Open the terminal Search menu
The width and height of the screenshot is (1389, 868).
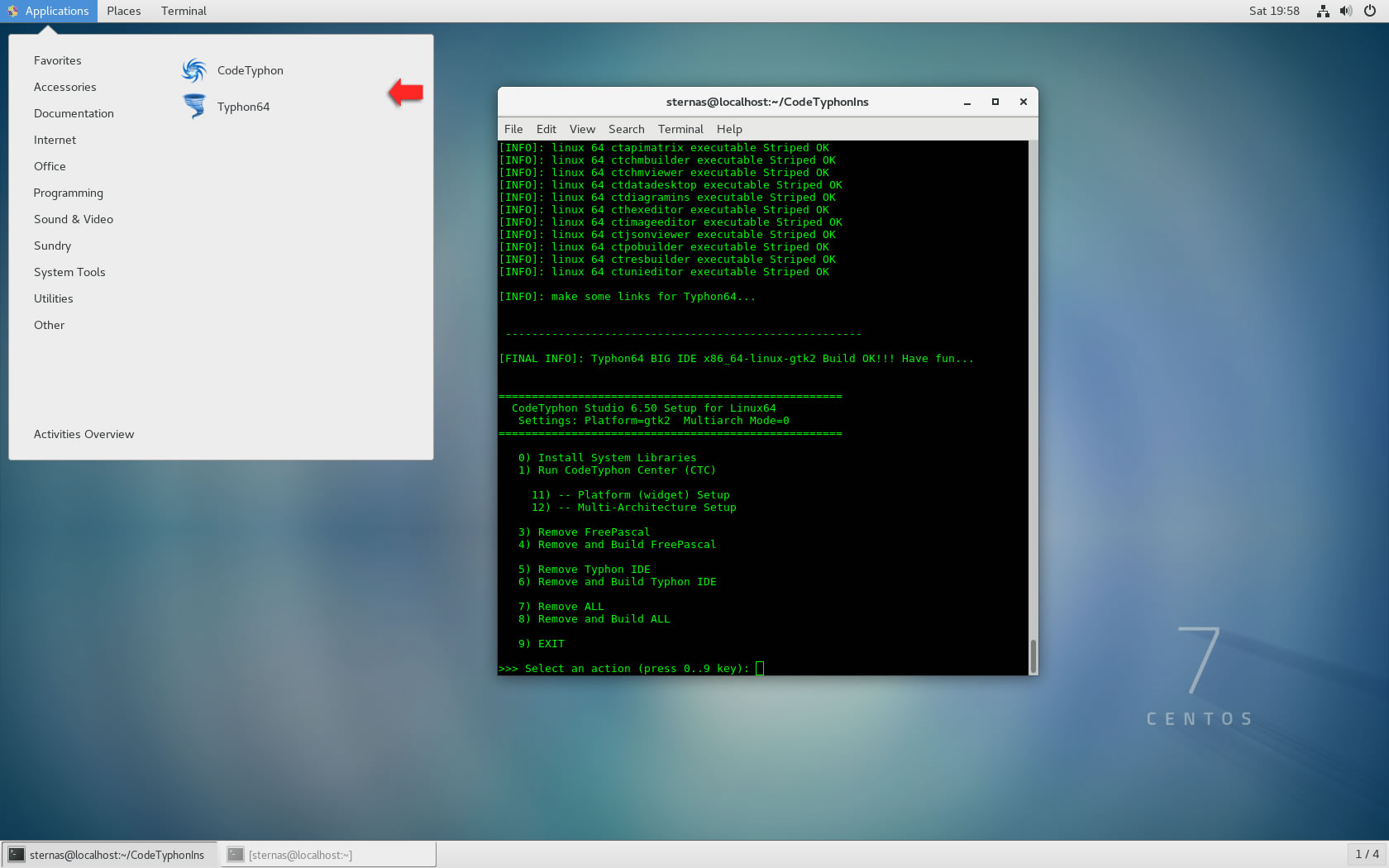coord(627,129)
